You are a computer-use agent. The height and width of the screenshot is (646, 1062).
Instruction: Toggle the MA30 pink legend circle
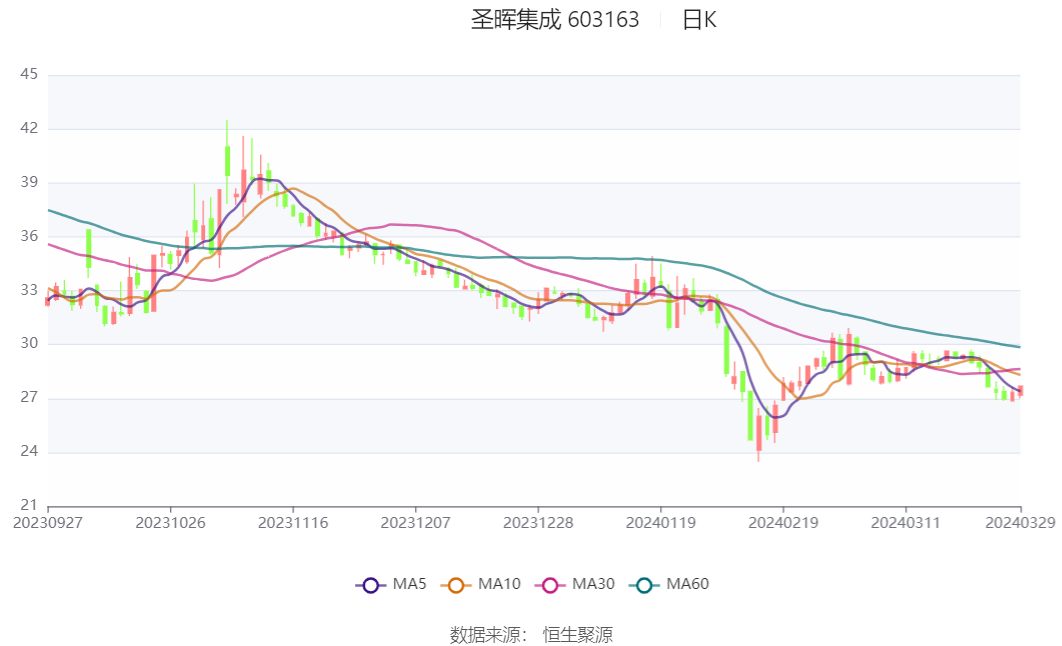550,585
